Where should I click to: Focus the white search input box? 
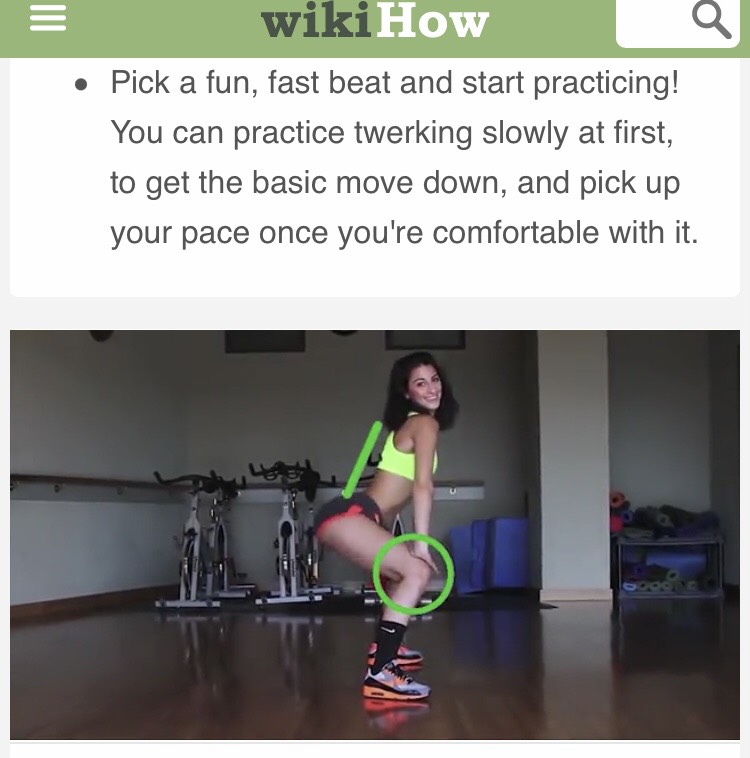677,22
